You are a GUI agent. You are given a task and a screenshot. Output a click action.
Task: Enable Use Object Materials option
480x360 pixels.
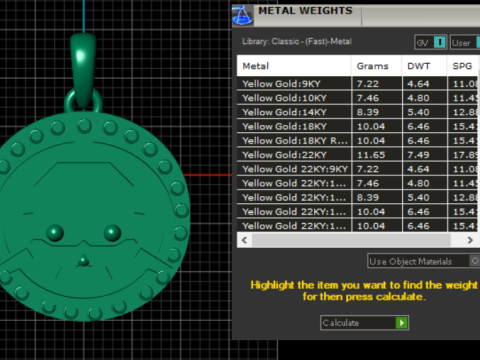pos(475,261)
